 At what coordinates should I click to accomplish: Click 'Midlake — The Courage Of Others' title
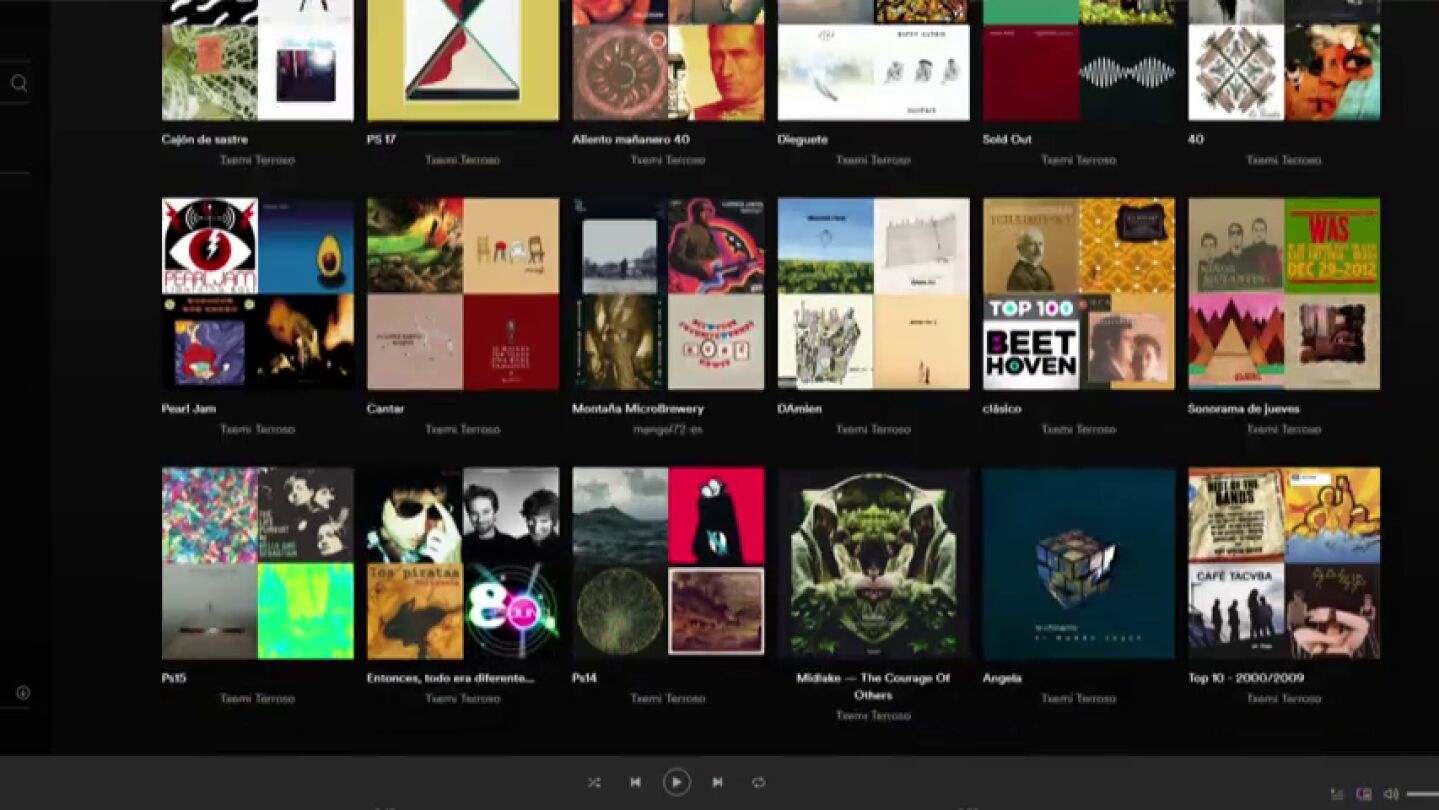pyautogui.click(x=873, y=686)
